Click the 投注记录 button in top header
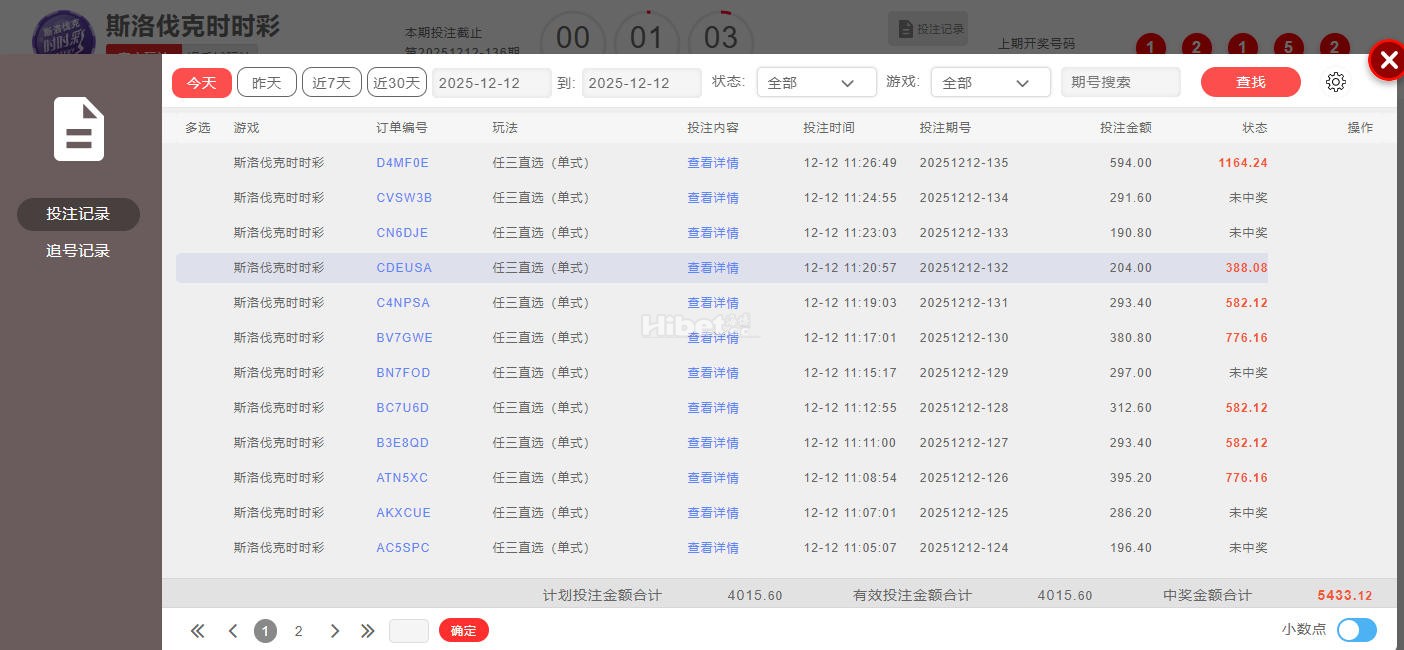Viewport: 1404px width, 650px height. (x=929, y=29)
